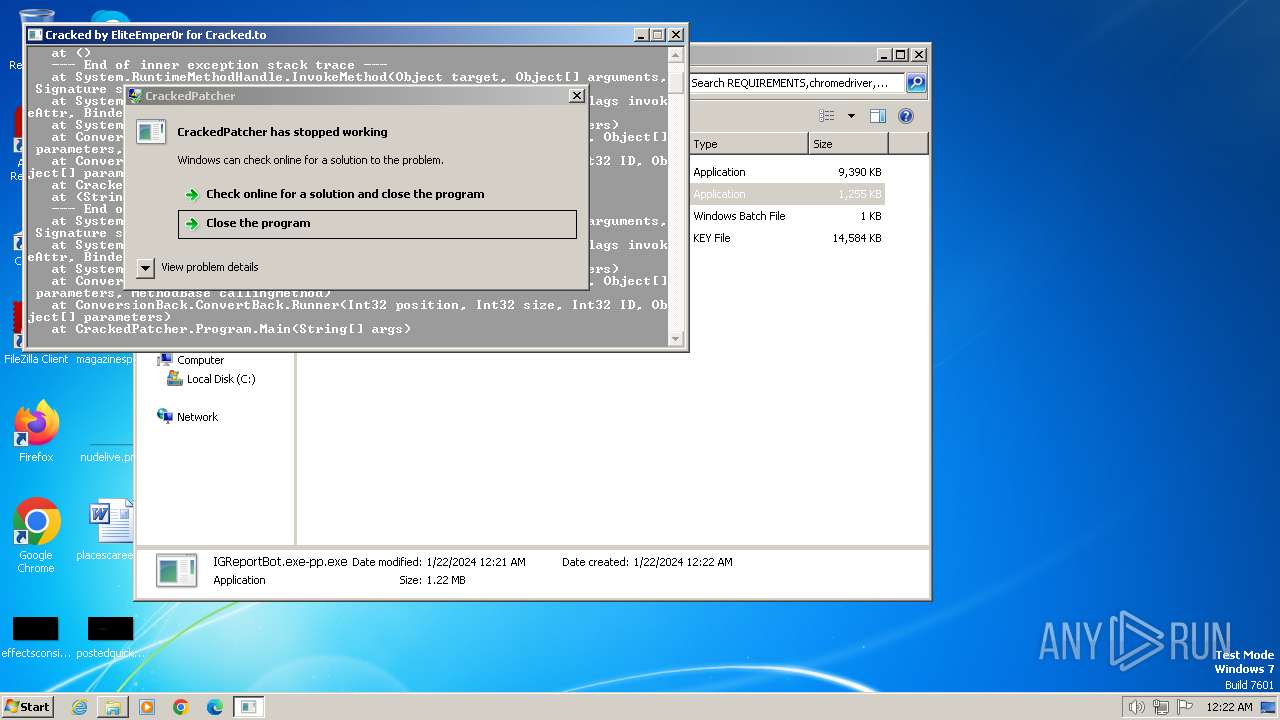Click the crashed program icon in the dialog
The width and height of the screenshot is (1280, 720).
point(151,132)
